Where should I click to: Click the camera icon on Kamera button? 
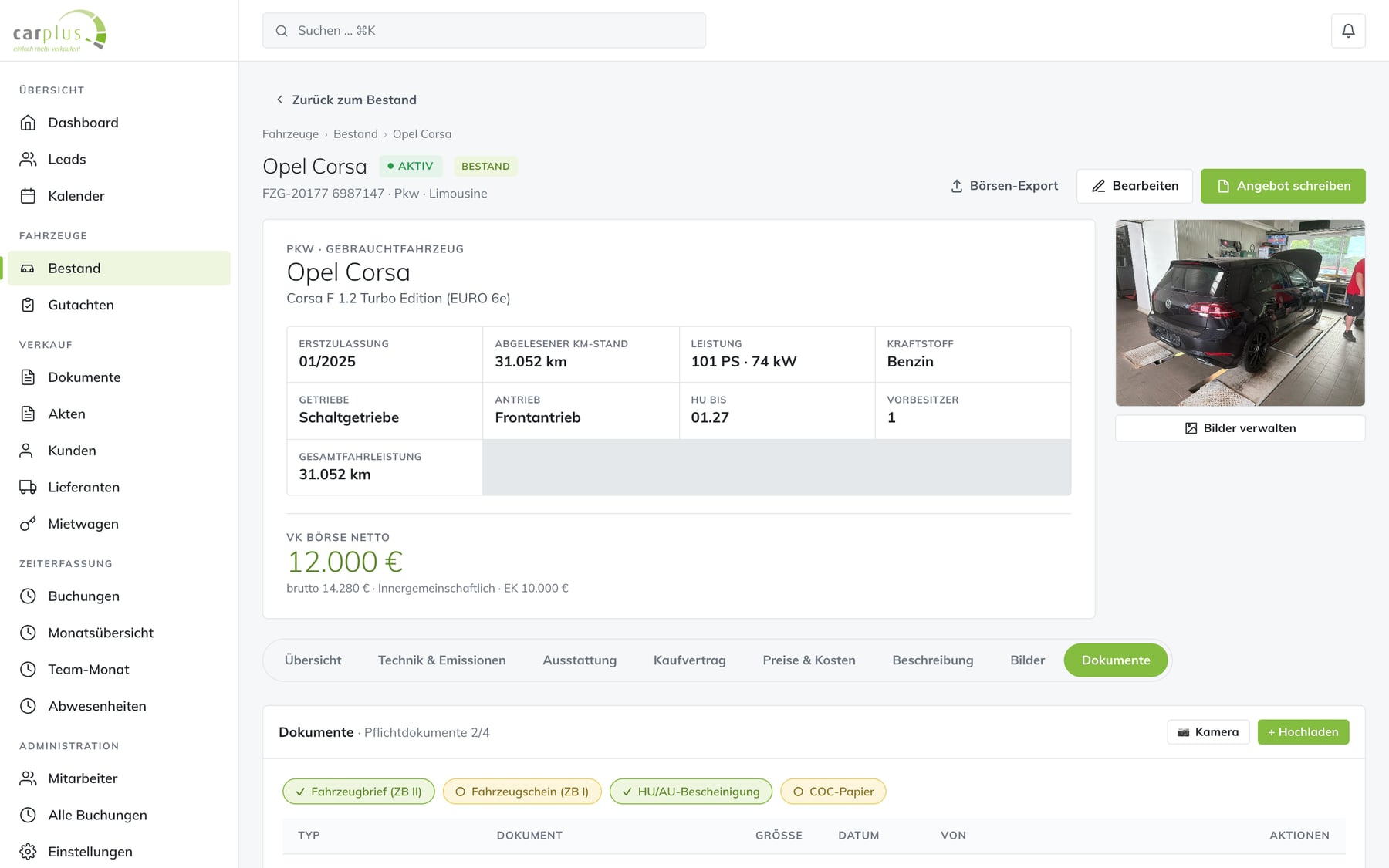click(1184, 732)
